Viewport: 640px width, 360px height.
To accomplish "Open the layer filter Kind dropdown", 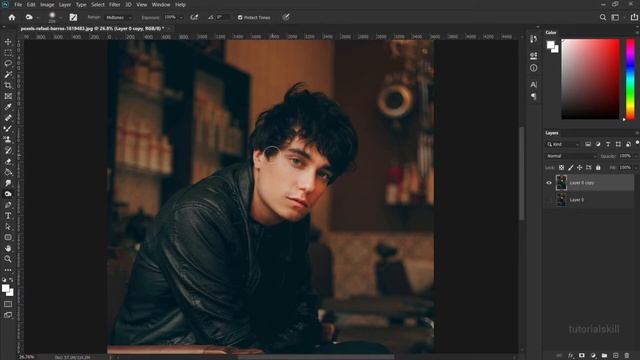I will (563, 144).
